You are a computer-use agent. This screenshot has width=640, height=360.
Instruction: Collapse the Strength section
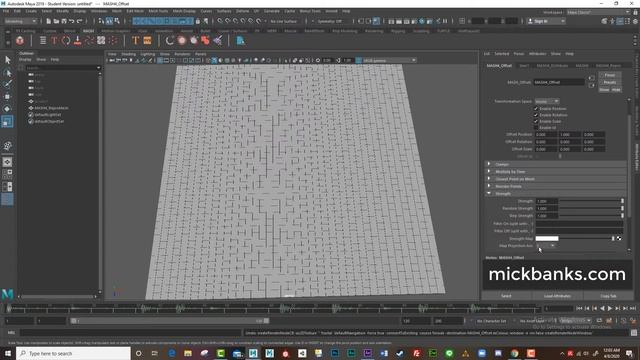(x=555, y=193)
